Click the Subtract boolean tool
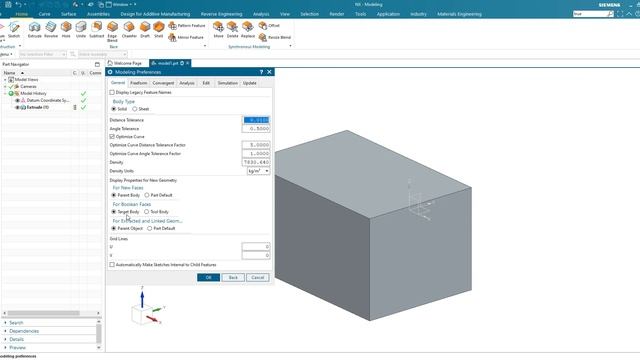Image resolution: width=640 pixels, height=360 pixels. pyautogui.click(x=97, y=29)
